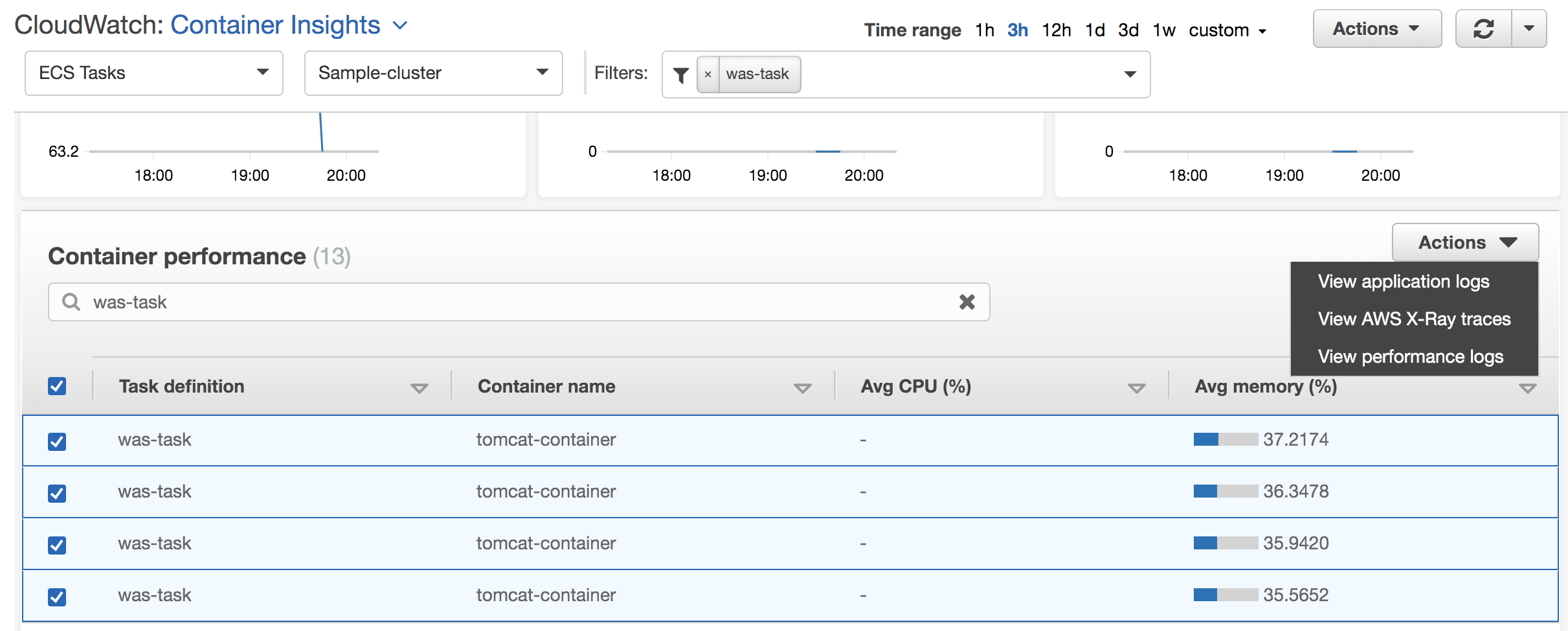1568x631 pixels.
Task: Click the 35.5652 memory usage bar
Action: tap(1226, 595)
